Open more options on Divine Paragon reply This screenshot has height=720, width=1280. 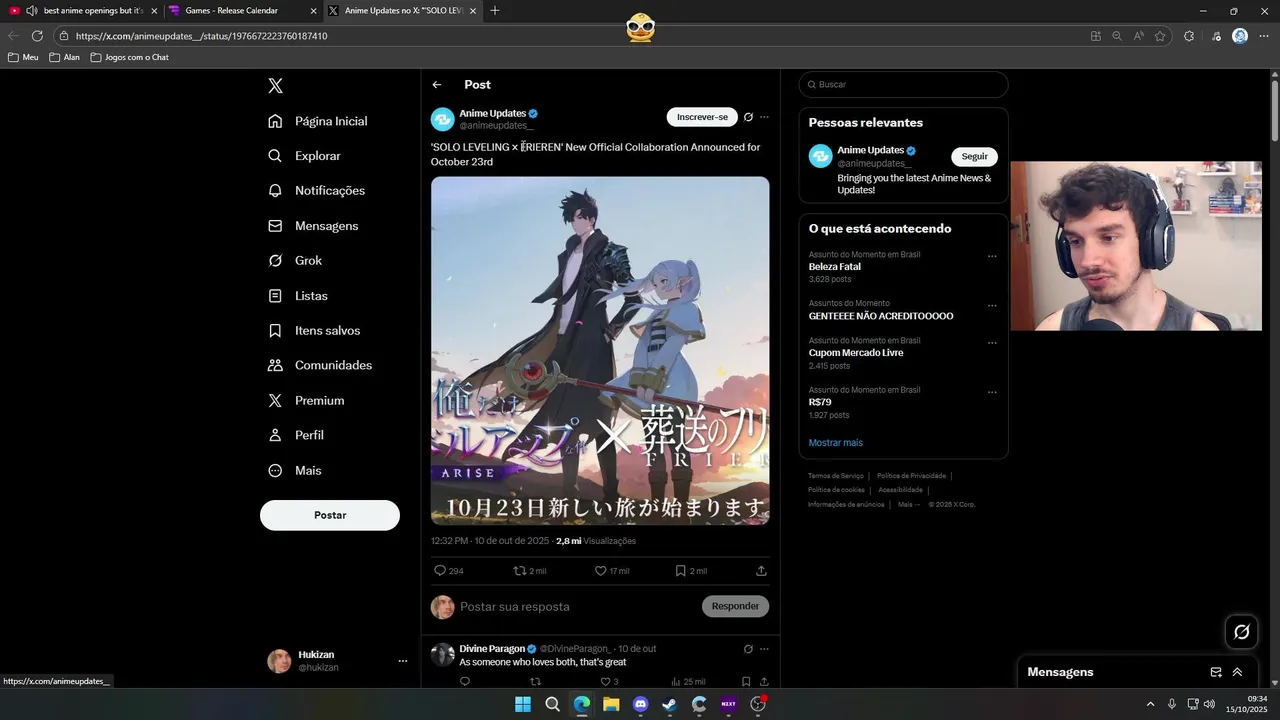click(764, 649)
